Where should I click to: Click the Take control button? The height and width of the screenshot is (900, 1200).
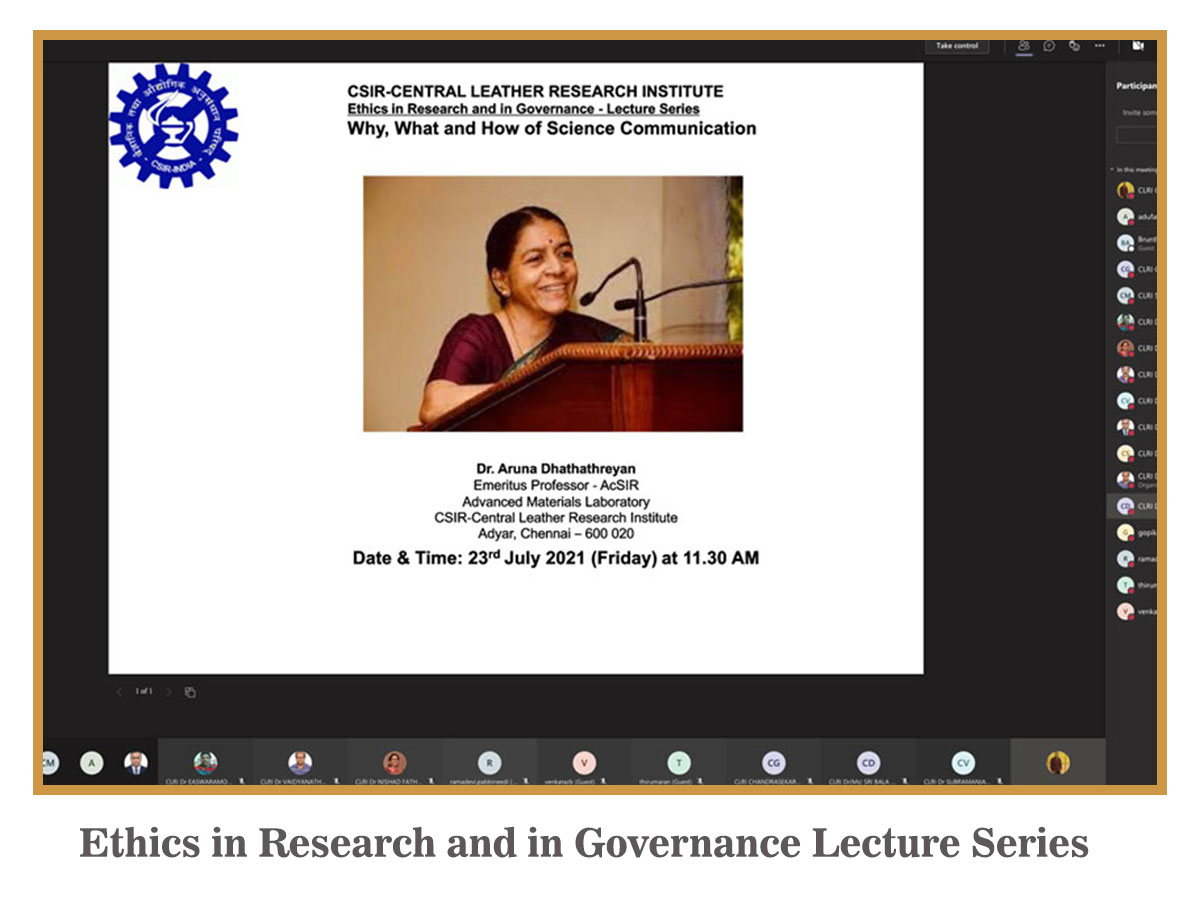click(x=957, y=46)
